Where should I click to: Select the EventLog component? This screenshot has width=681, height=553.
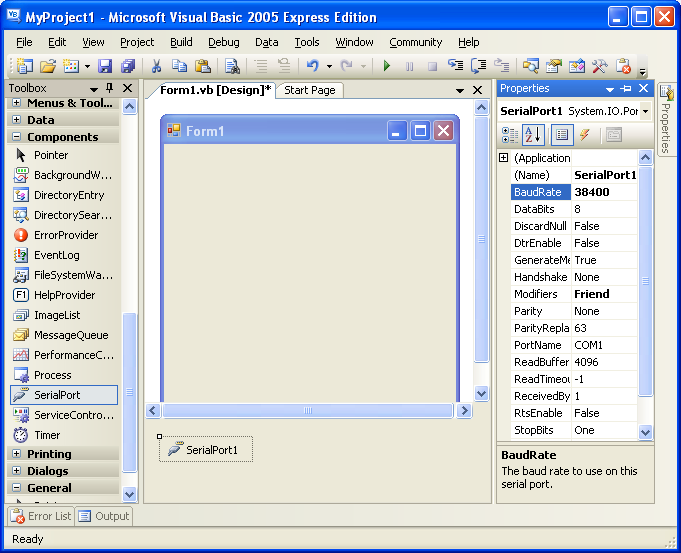(63, 255)
